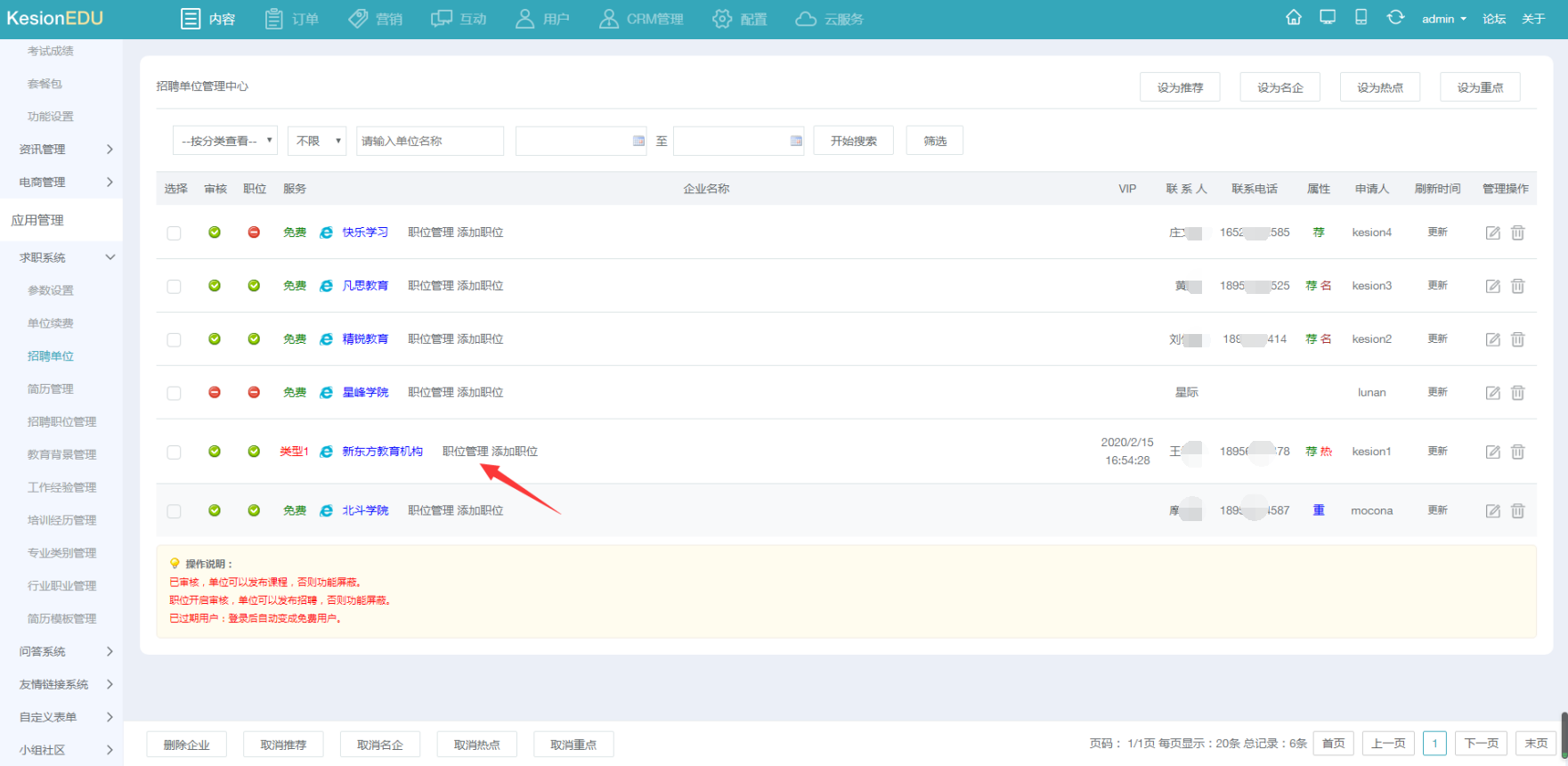Click the browser icon beside 凡思教育
Image resolution: width=1568 pixels, height=766 pixels.
326,286
